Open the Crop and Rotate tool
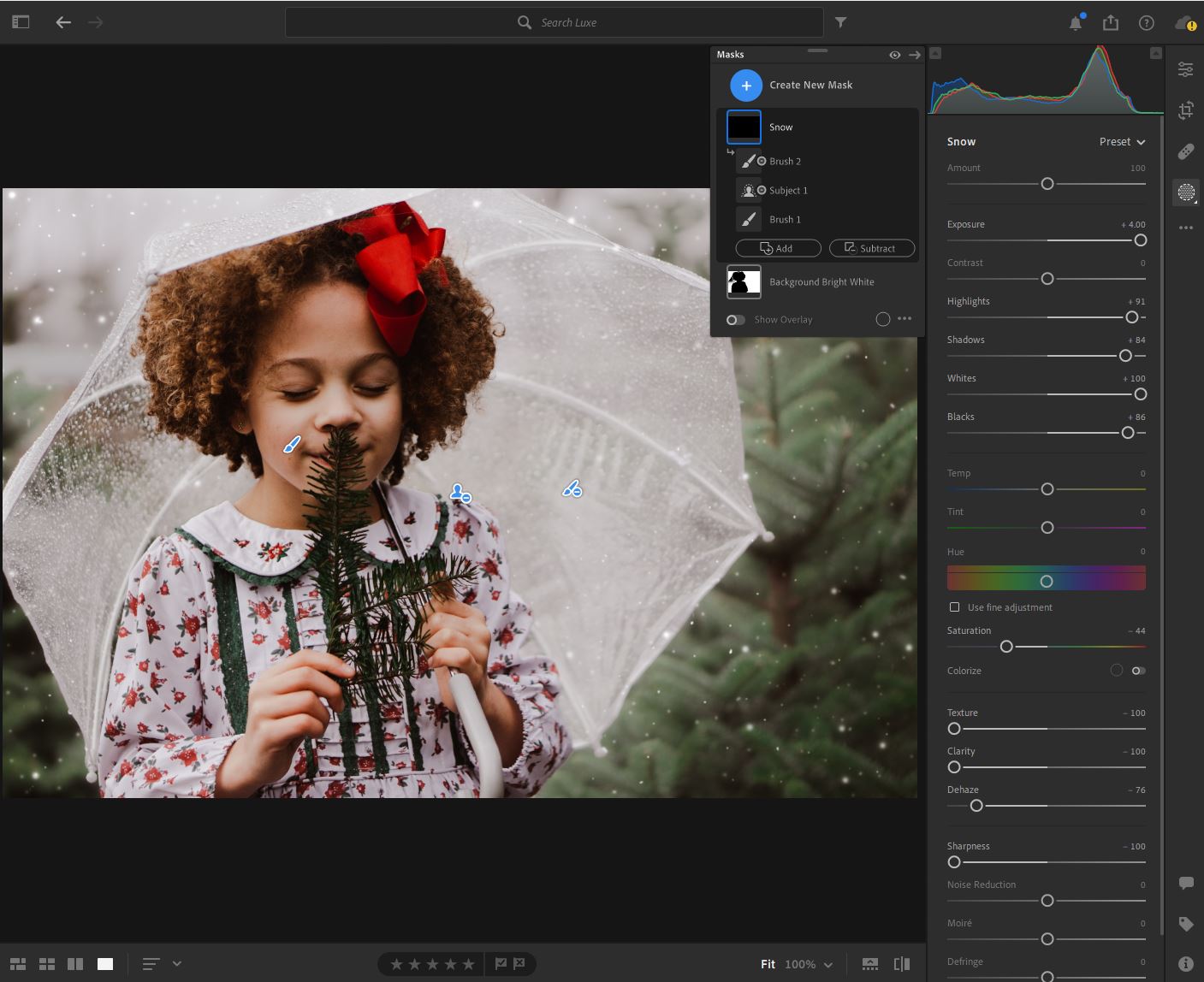 coord(1185,109)
